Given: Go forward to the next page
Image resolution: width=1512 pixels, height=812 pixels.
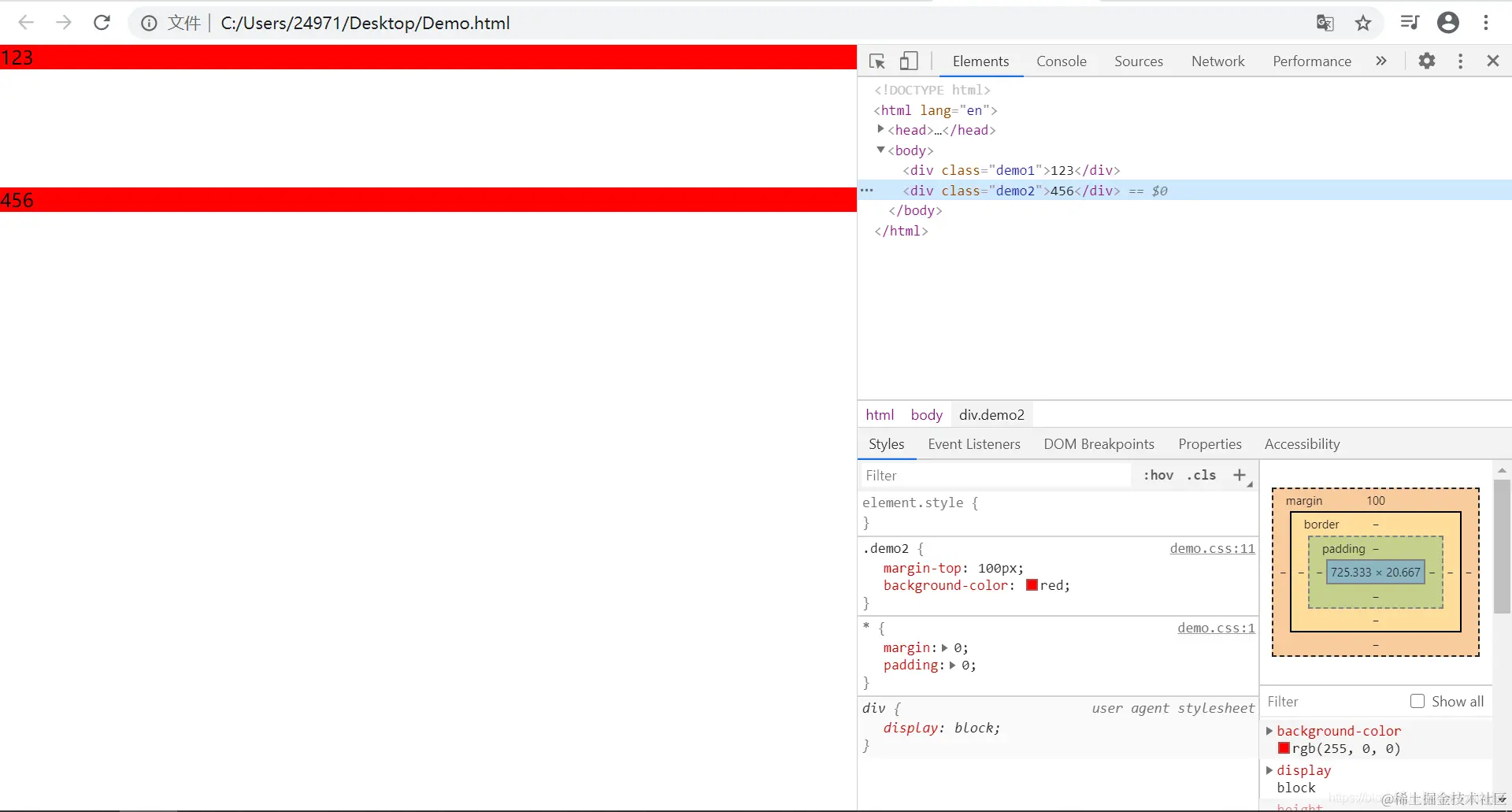Looking at the screenshot, I should (64, 23).
